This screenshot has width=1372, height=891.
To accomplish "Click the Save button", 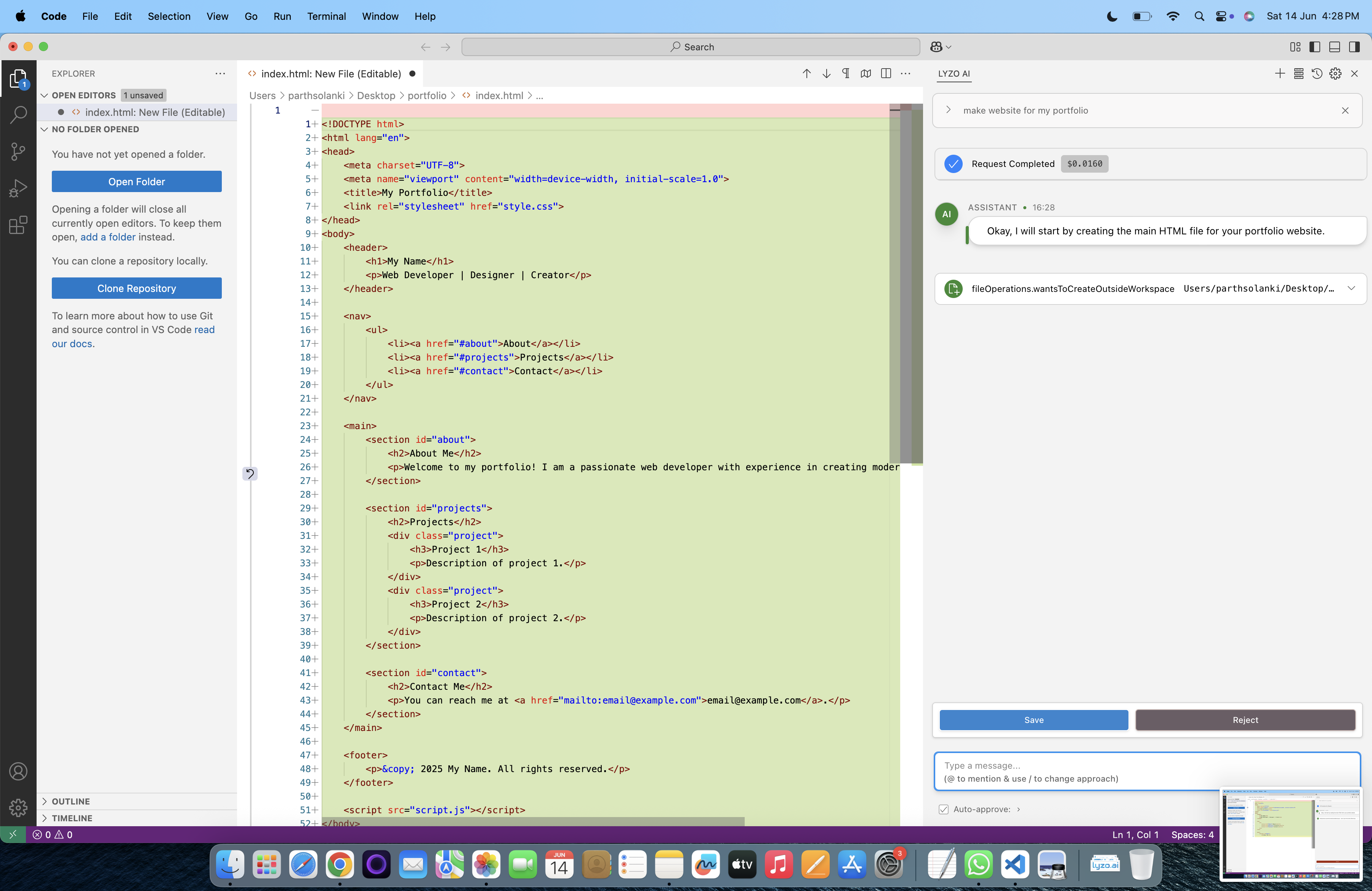I will 1033,720.
